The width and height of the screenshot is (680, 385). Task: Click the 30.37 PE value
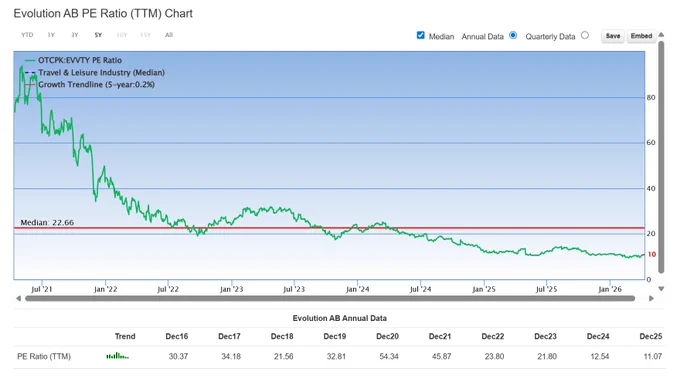[178, 356]
